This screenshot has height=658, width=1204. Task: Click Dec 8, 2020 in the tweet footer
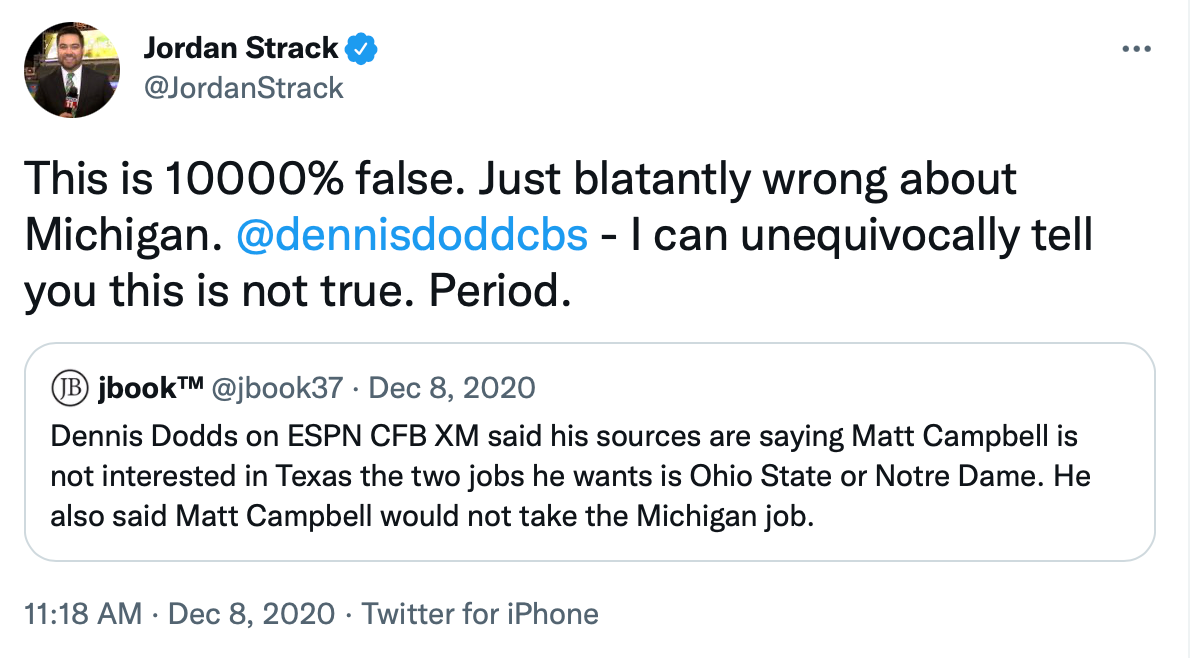(x=251, y=613)
